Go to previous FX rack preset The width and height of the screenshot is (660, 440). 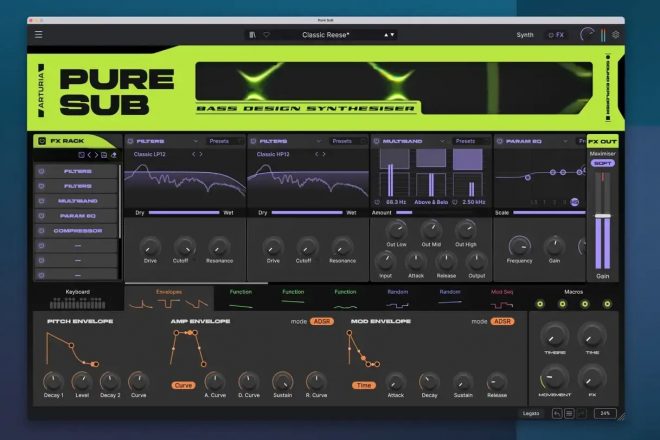[x=89, y=155]
